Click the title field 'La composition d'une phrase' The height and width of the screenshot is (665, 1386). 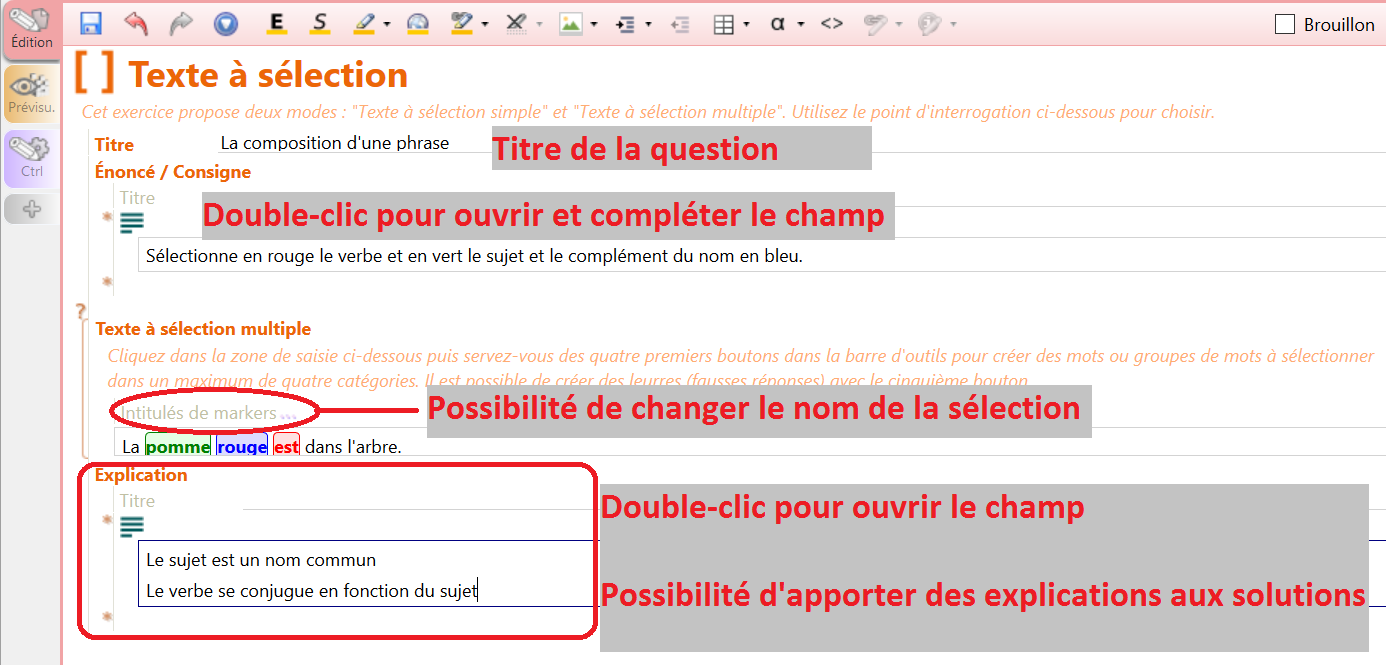click(335, 143)
